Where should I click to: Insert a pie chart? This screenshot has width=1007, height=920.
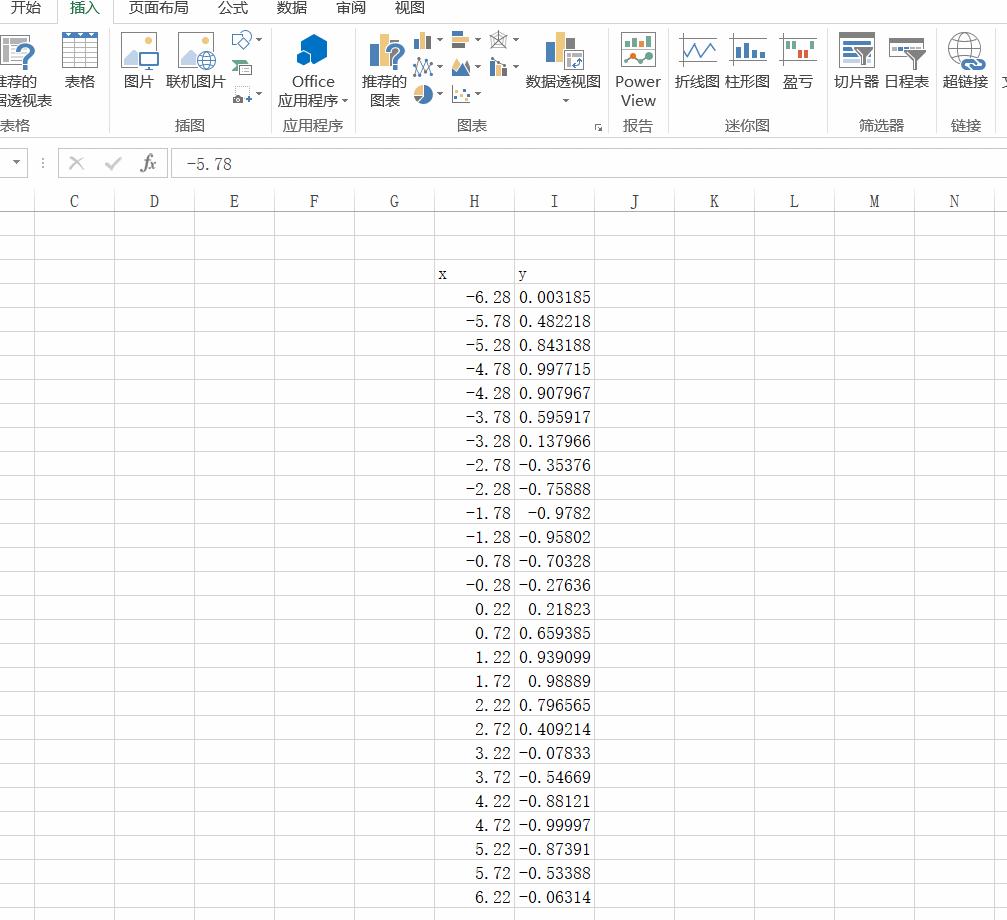click(423, 94)
